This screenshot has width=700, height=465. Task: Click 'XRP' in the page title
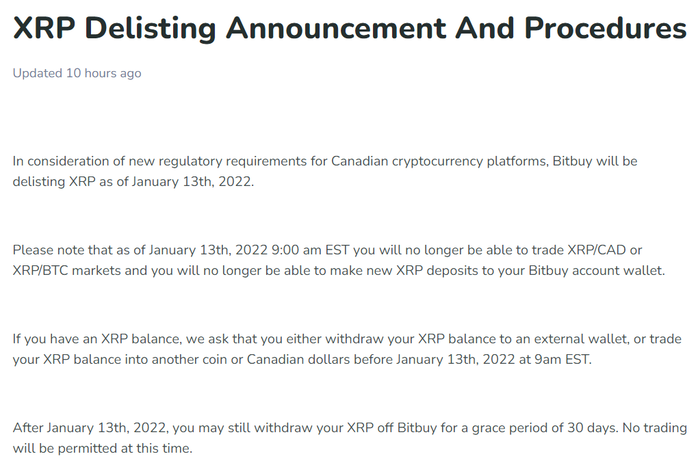point(44,29)
